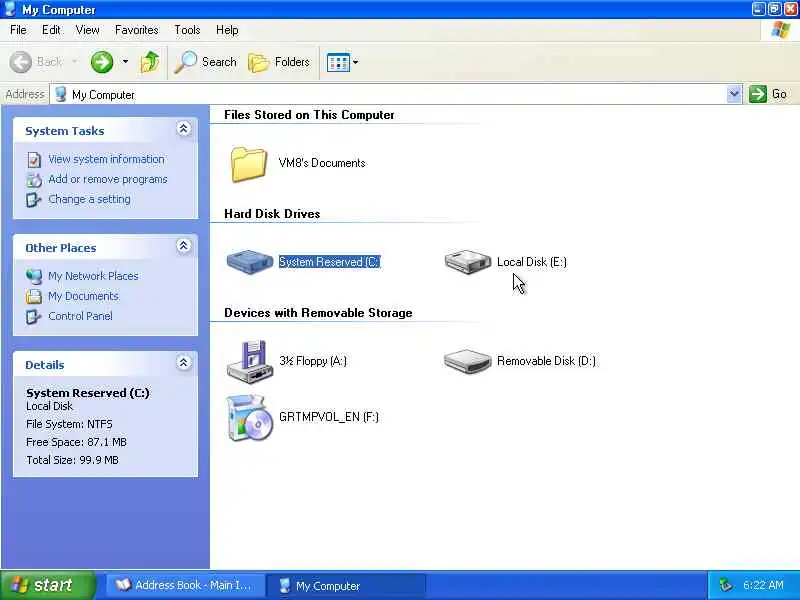This screenshot has height=600, width=800.
Task: Click the Change a setting icon
Action: tap(34, 199)
